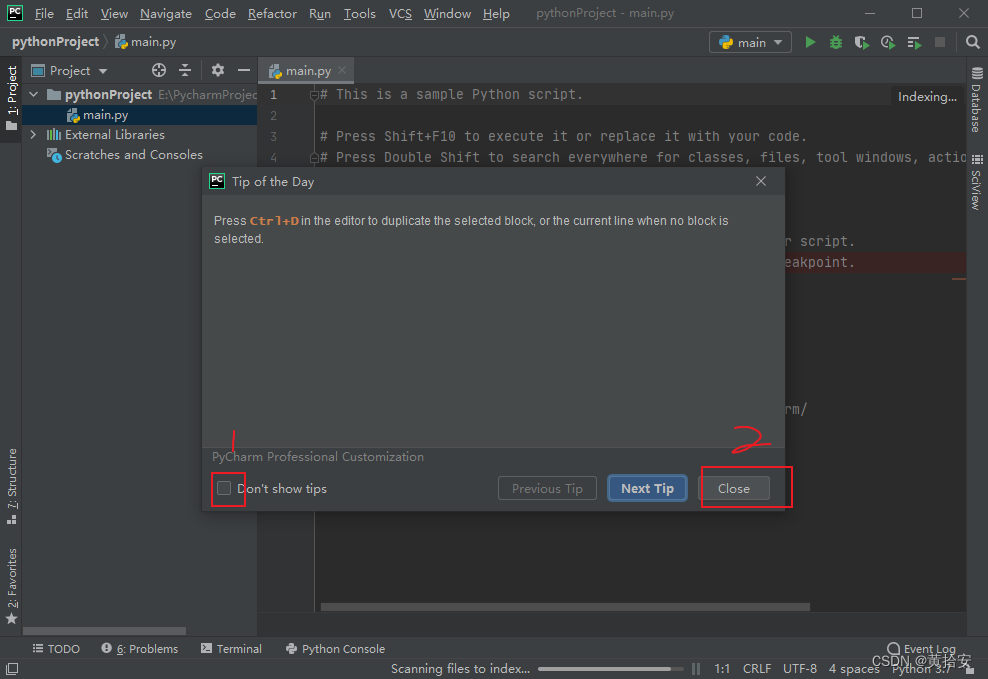The image size is (988, 679).
Task: Open the Navigate menu
Action: (x=166, y=13)
